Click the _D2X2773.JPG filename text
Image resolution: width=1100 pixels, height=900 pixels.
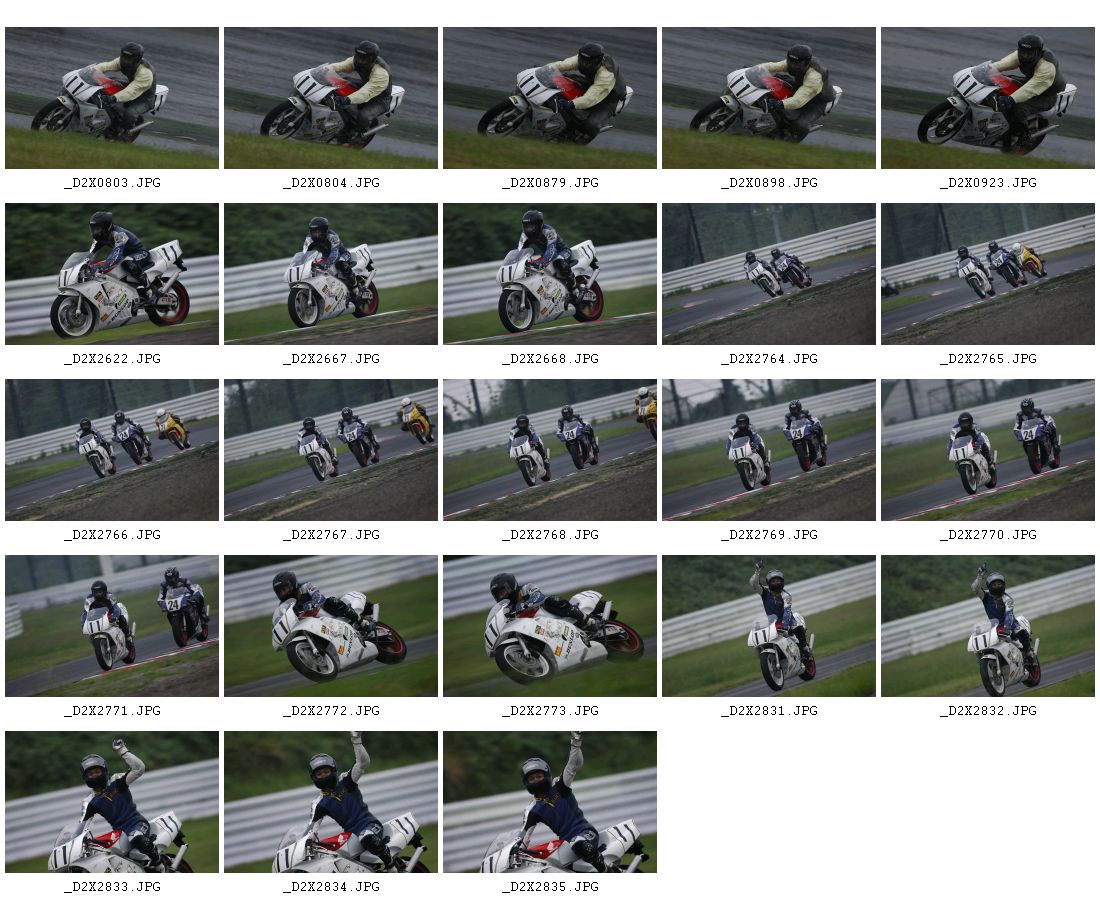pos(550,711)
